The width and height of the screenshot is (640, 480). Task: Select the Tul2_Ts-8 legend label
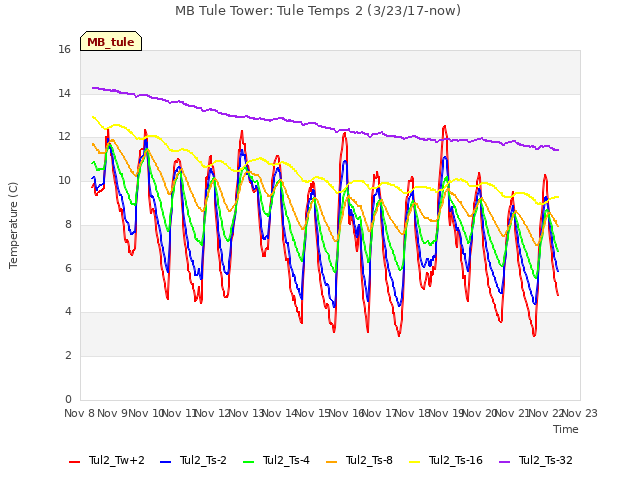click(369, 460)
